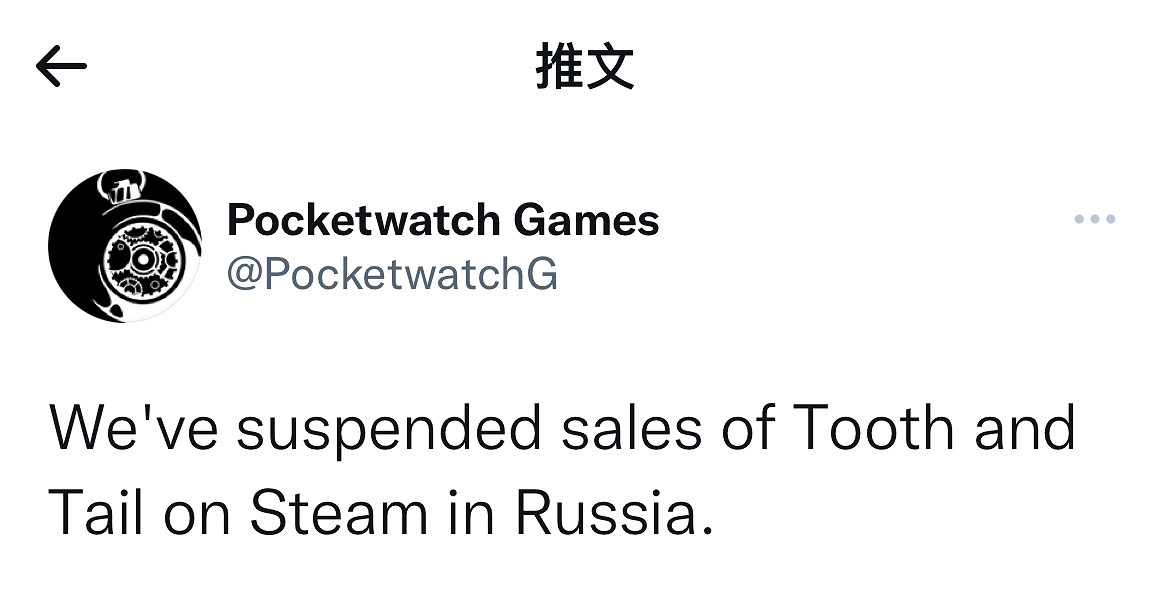The width and height of the screenshot is (1170, 613).
Task: Click the @PocketwatchG handle
Action: (392, 273)
